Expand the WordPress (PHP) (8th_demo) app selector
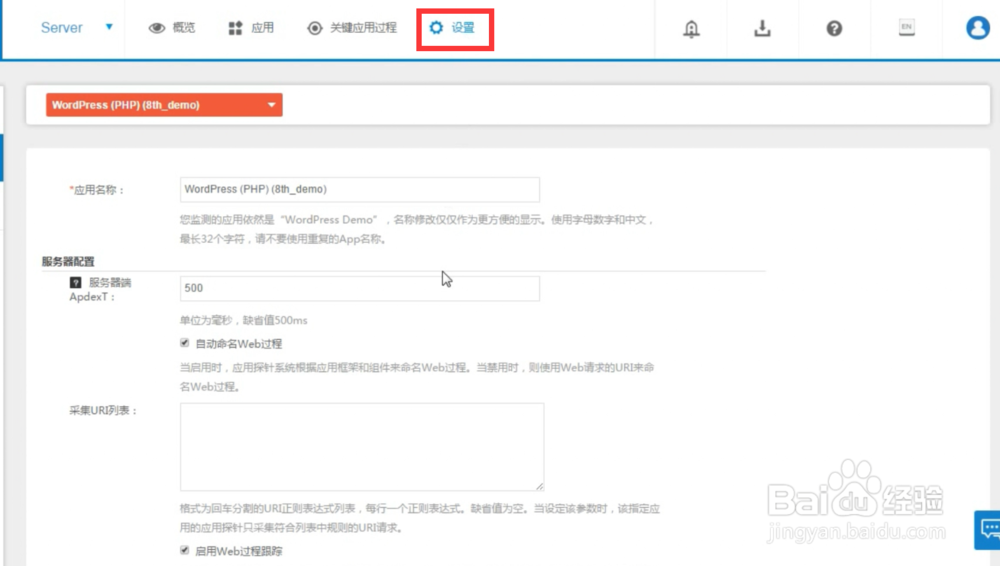Image resolution: width=1000 pixels, height=566 pixels. pos(164,105)
